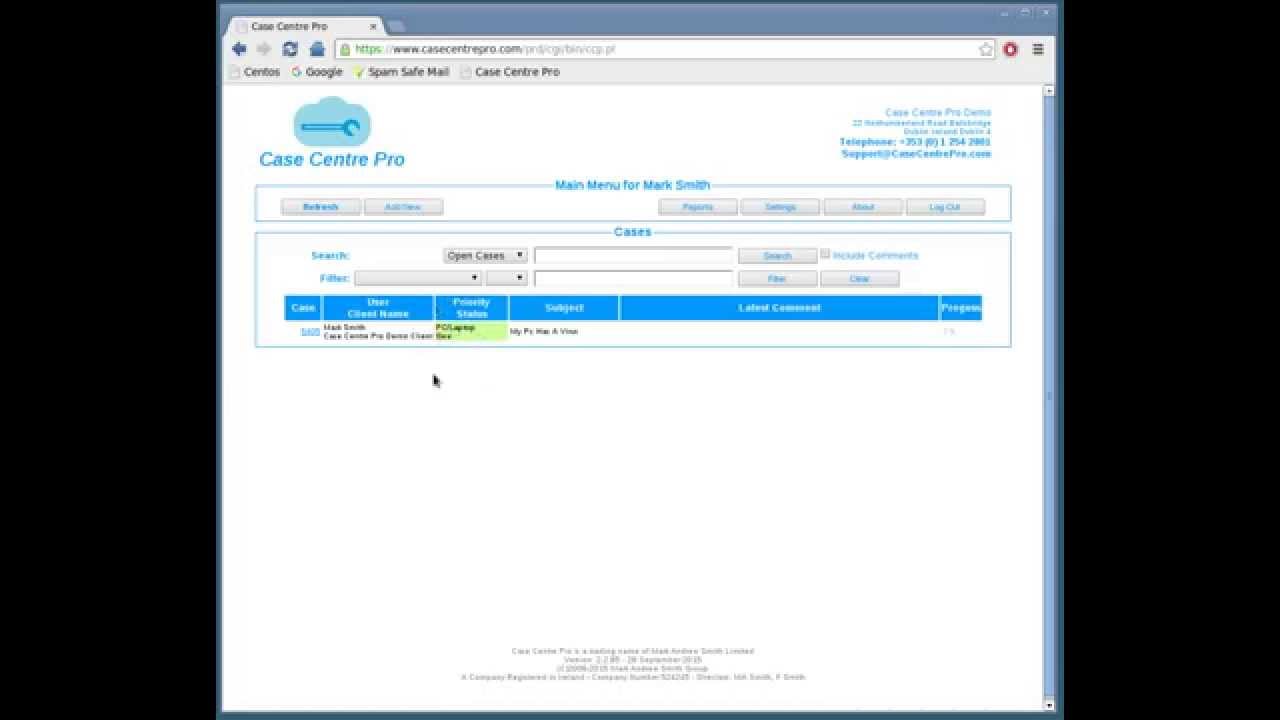Expand the small Filter operator dropdown
This screenshot has width=1280, height=720.
coord(506,278)
